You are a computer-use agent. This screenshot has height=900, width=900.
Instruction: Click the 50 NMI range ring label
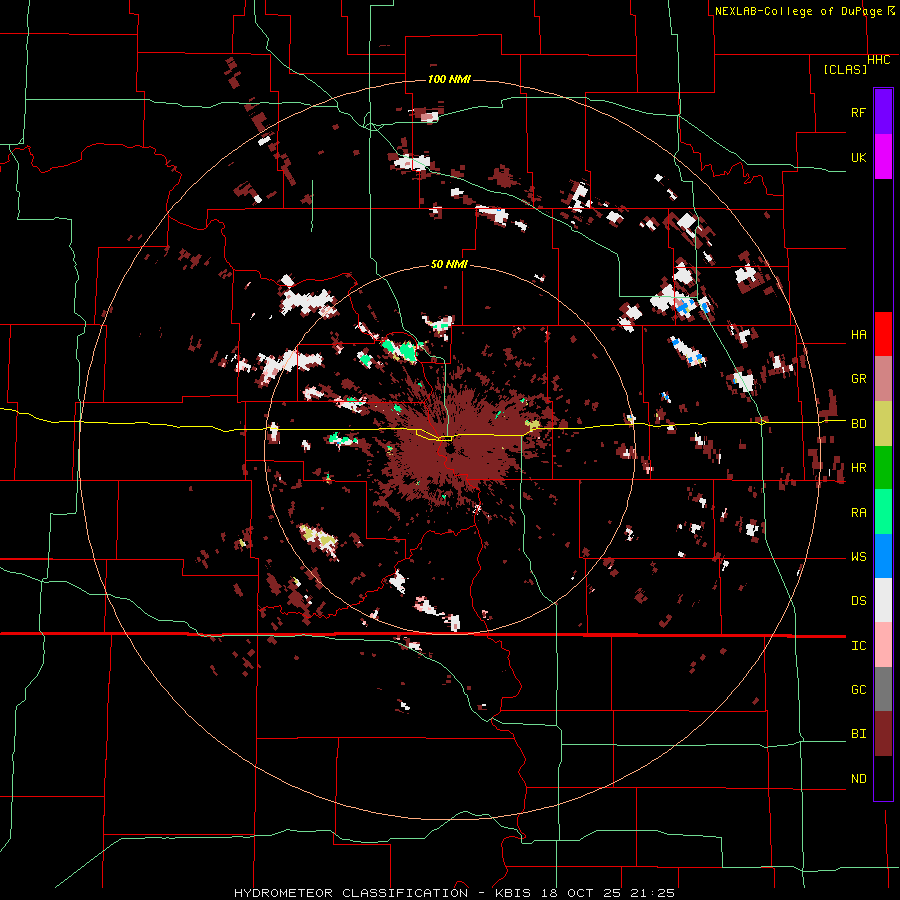(449, 265)
